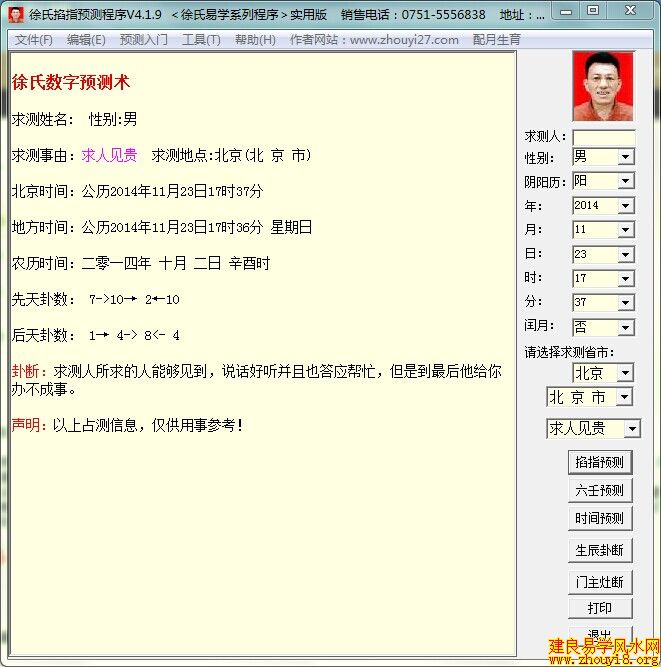Click the 生辰卦断 button

pos(600,550)
